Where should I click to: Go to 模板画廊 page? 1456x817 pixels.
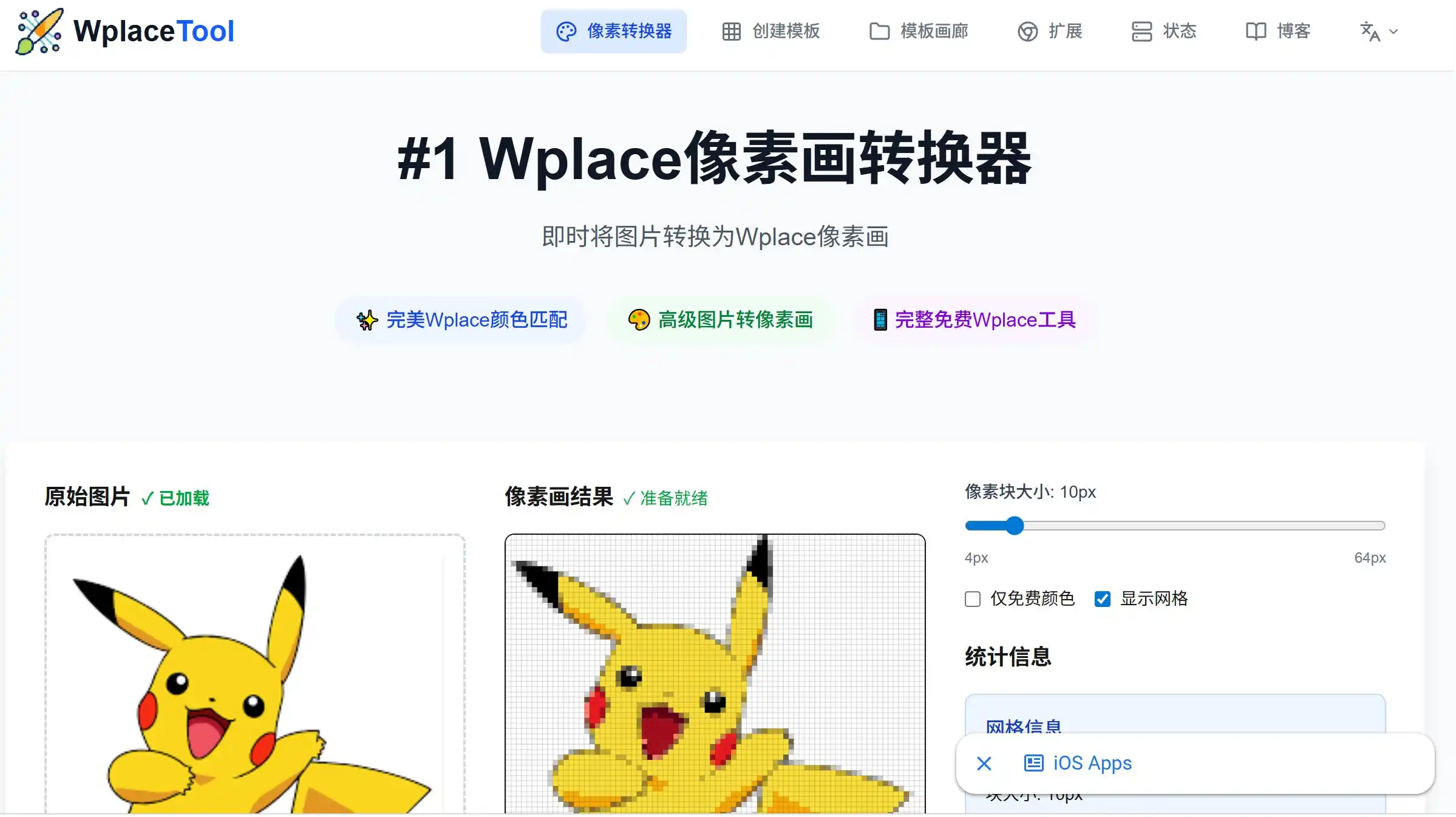(919, 32)
